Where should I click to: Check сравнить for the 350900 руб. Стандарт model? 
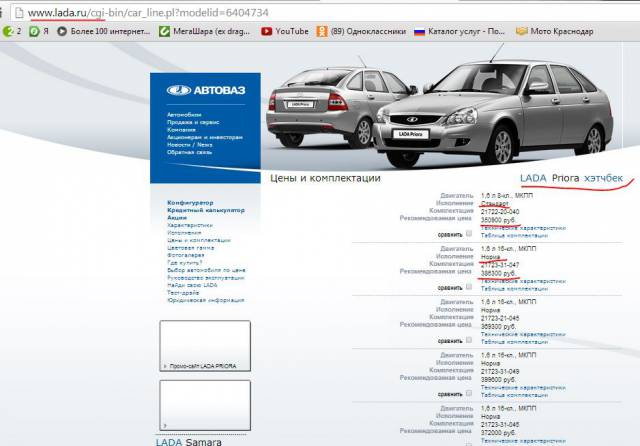point(468,232)
